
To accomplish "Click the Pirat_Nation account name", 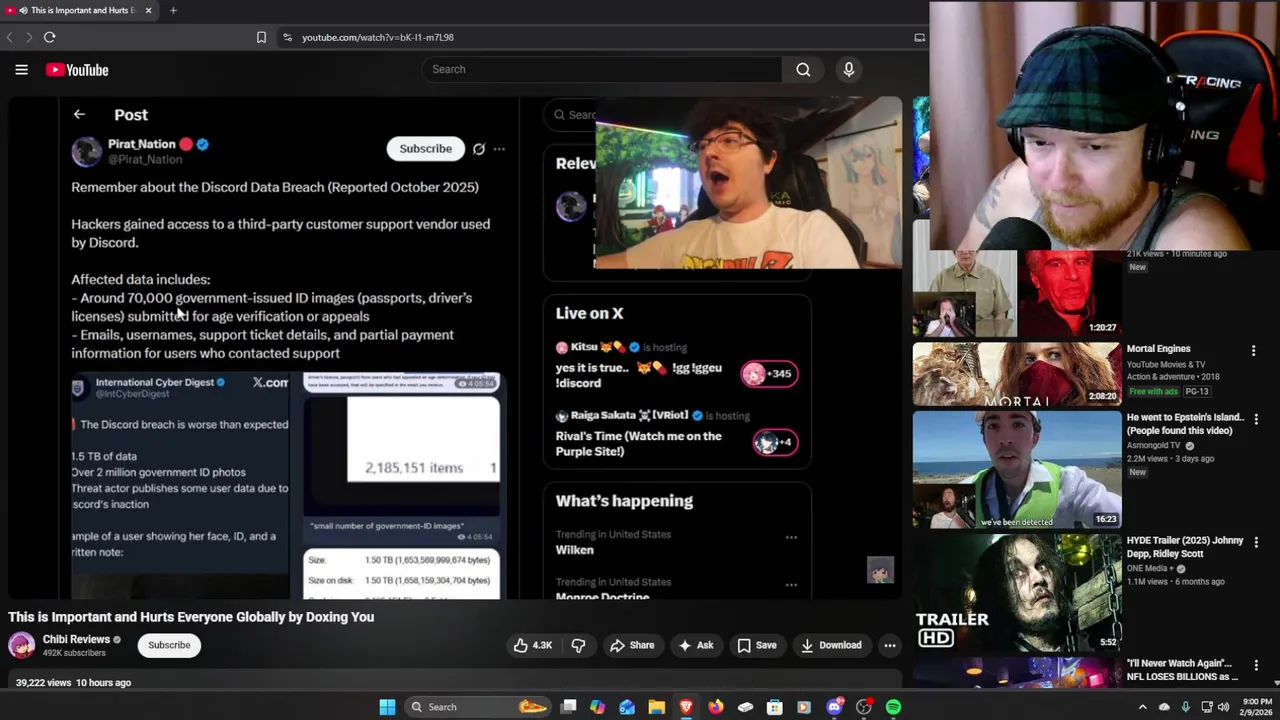I will coord(141,144).
